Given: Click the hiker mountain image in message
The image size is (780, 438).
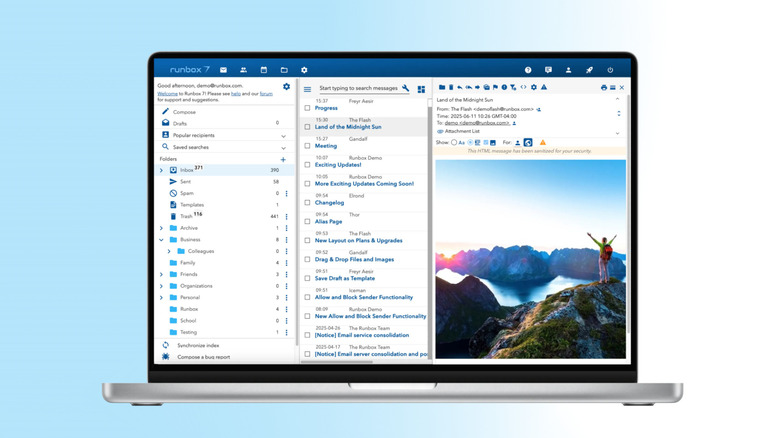Looking at the screenshot, I should click(531, 259).
